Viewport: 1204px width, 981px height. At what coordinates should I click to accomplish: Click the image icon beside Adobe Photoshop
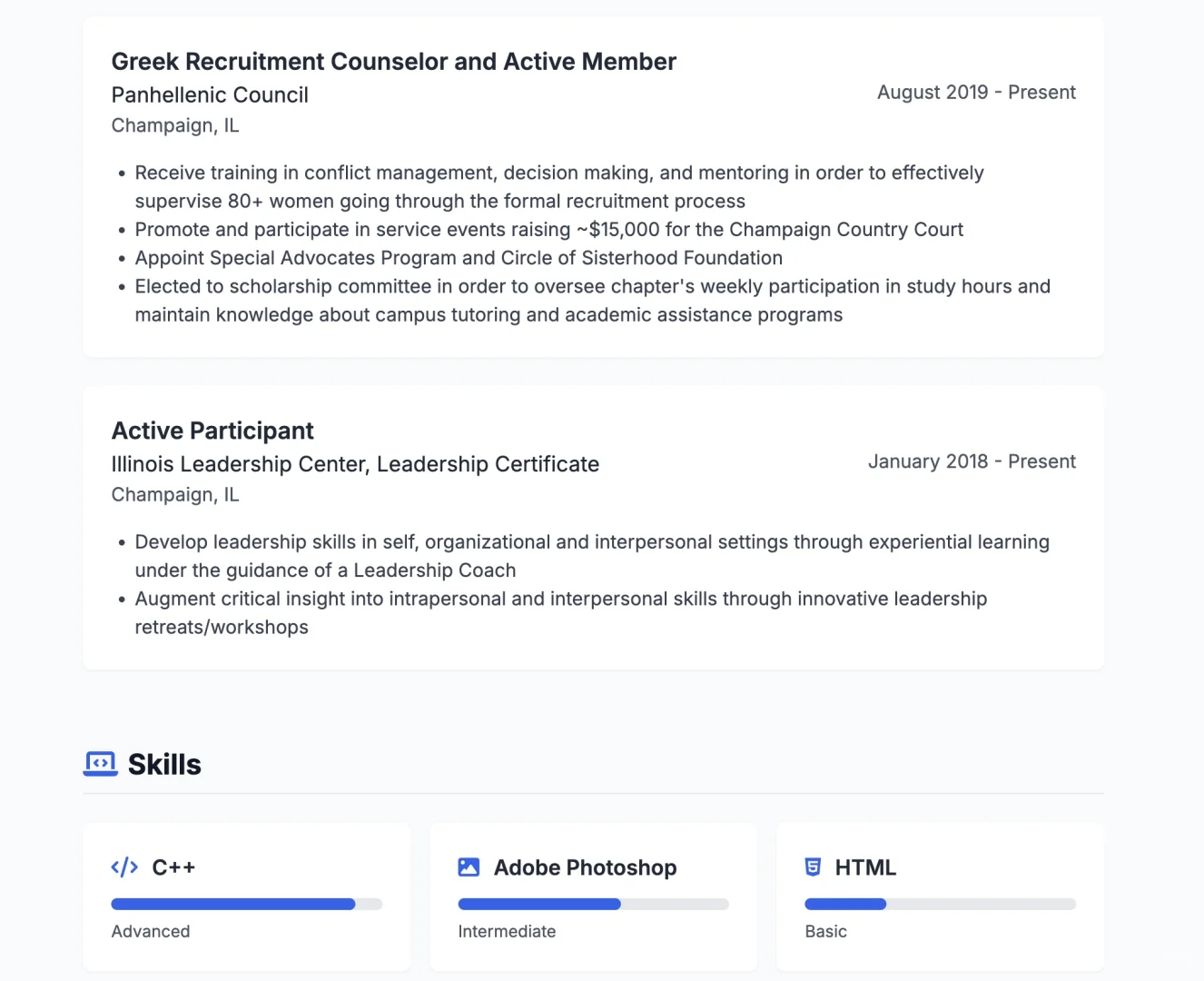coord(469,867)
